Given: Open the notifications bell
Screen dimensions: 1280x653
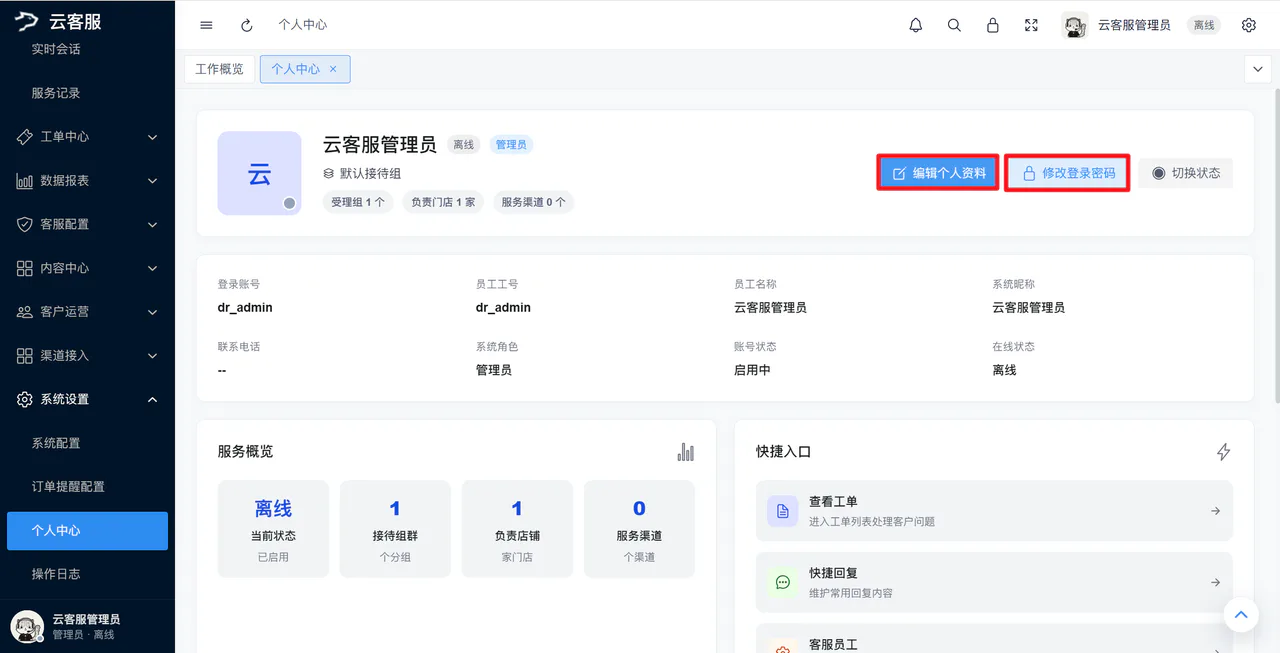Looking at the screenshot, I should (x=916, y=25).
